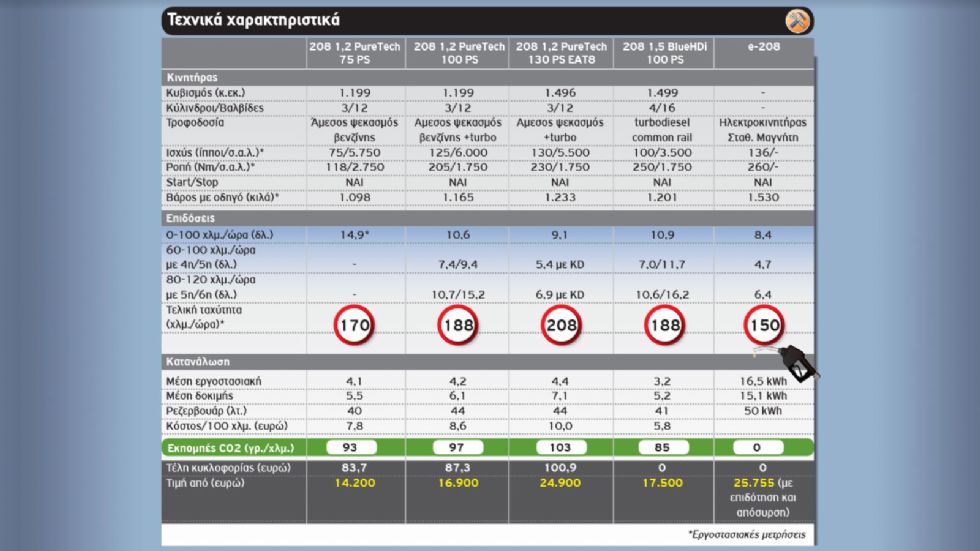
Task: Click the black fuel nozzle icon
Action: (797, 364)
